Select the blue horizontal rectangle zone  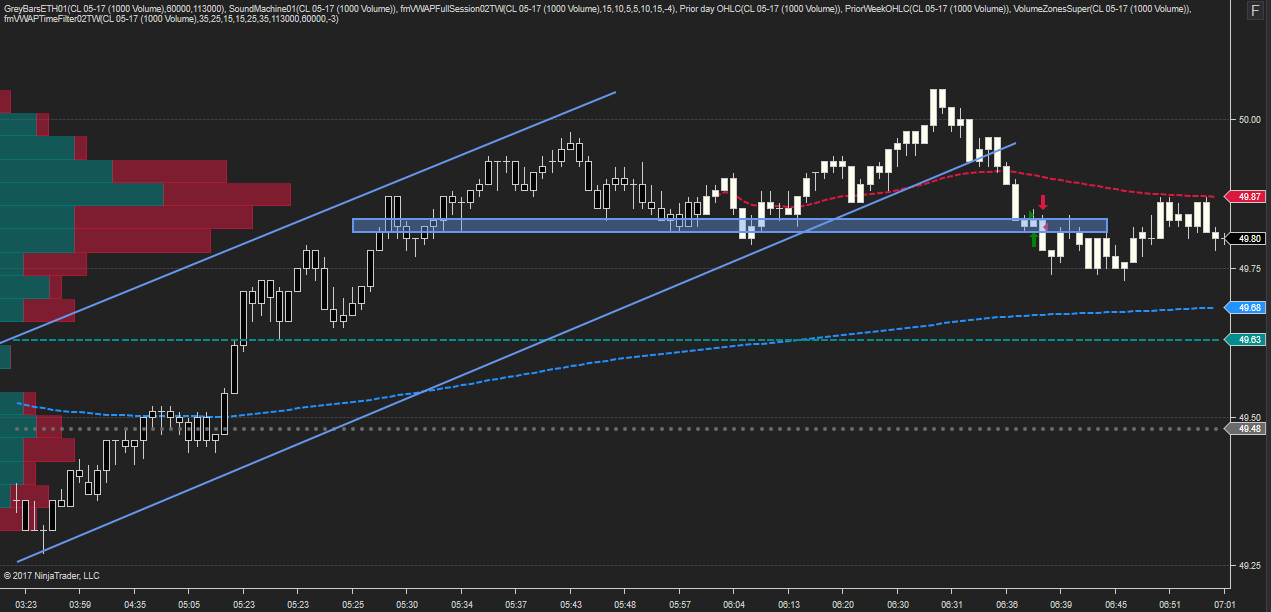730,226
